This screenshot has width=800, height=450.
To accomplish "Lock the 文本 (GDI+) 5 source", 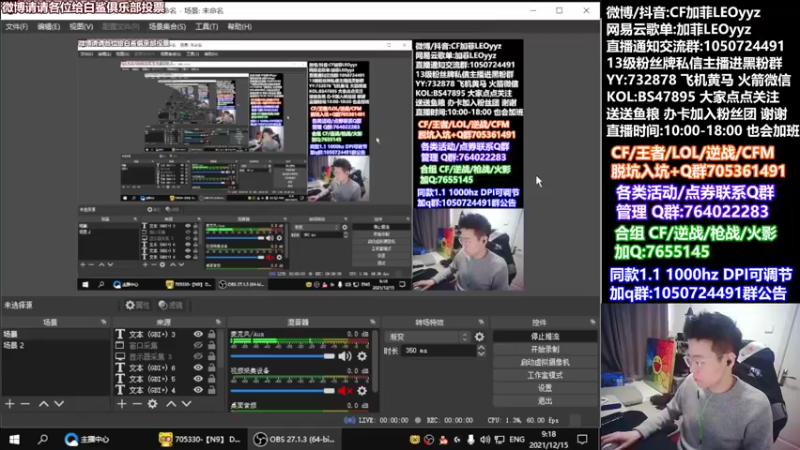I will 211,379.
